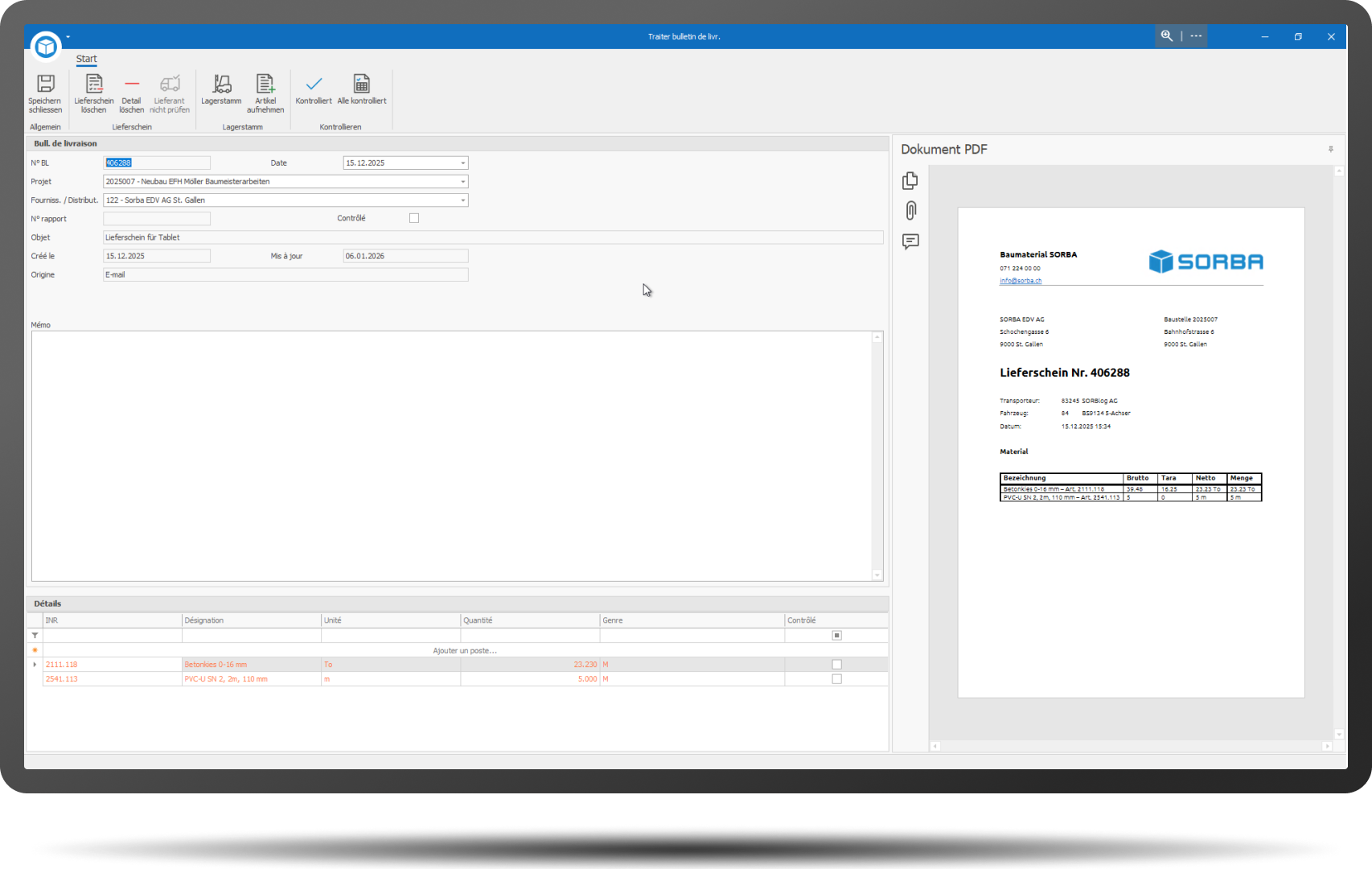This screenshot has height=869, width=1372.
Task: Open the Date dropdown calendar
Action: 462,163
